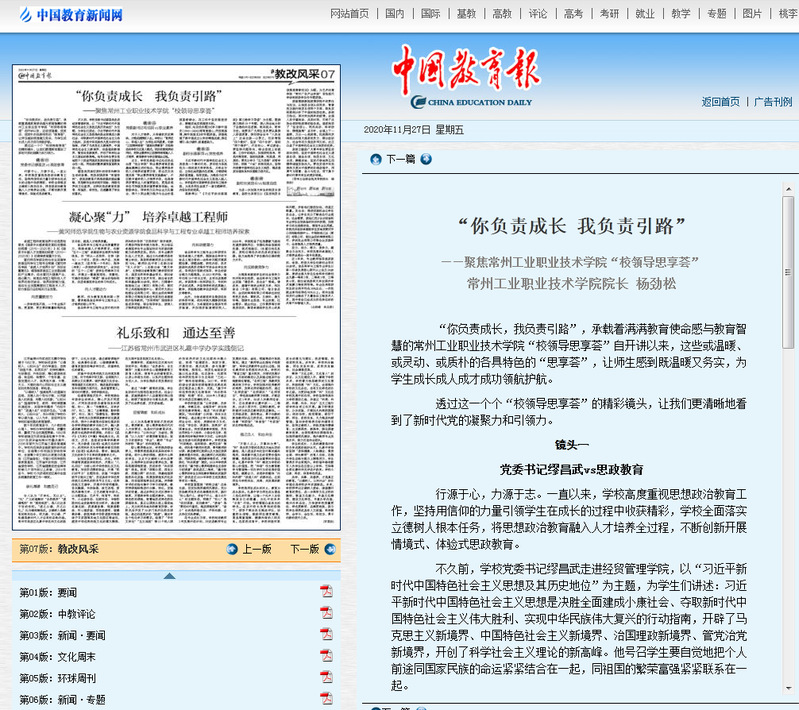The width and height of the screenshot is (799, 710).
Task: Click the blue arrow icon left of 上一版
Action: tap(232, 549)
